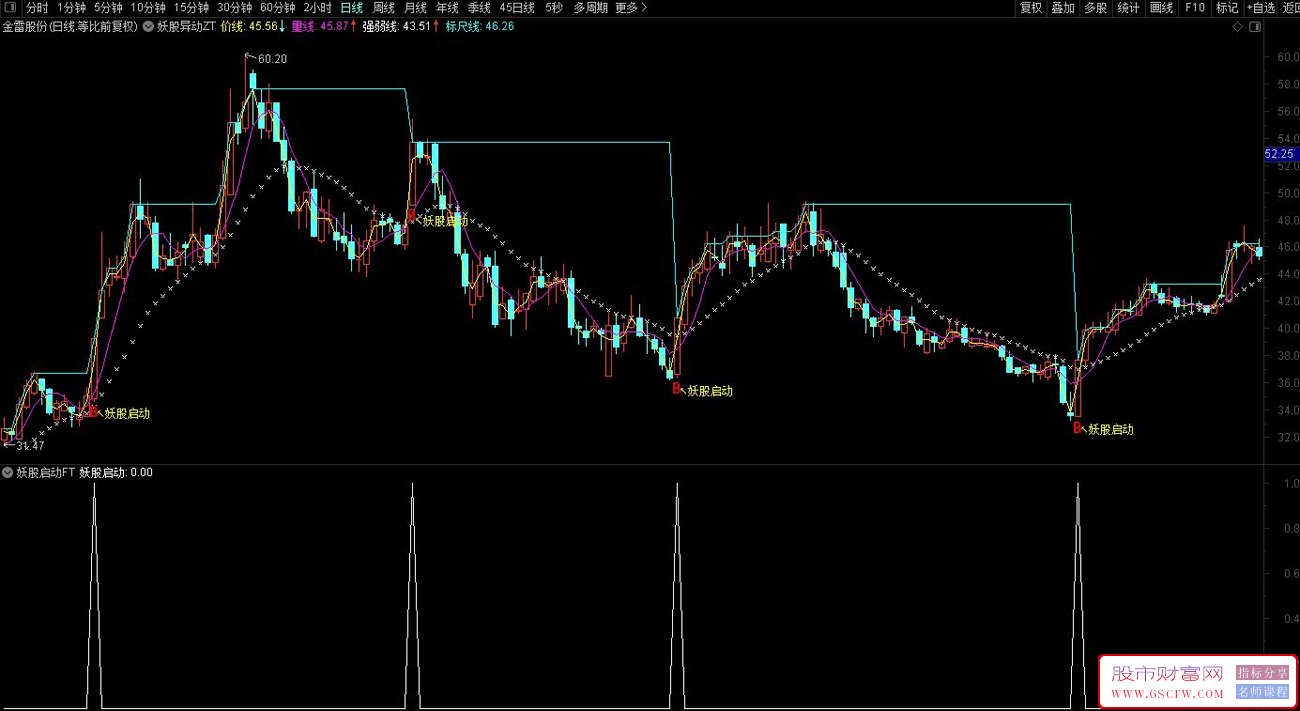Open the 妖股启动FT sub-indicator circle icon
The image size is (1300, 711).
pyautogui.click(x=8, y=472)
